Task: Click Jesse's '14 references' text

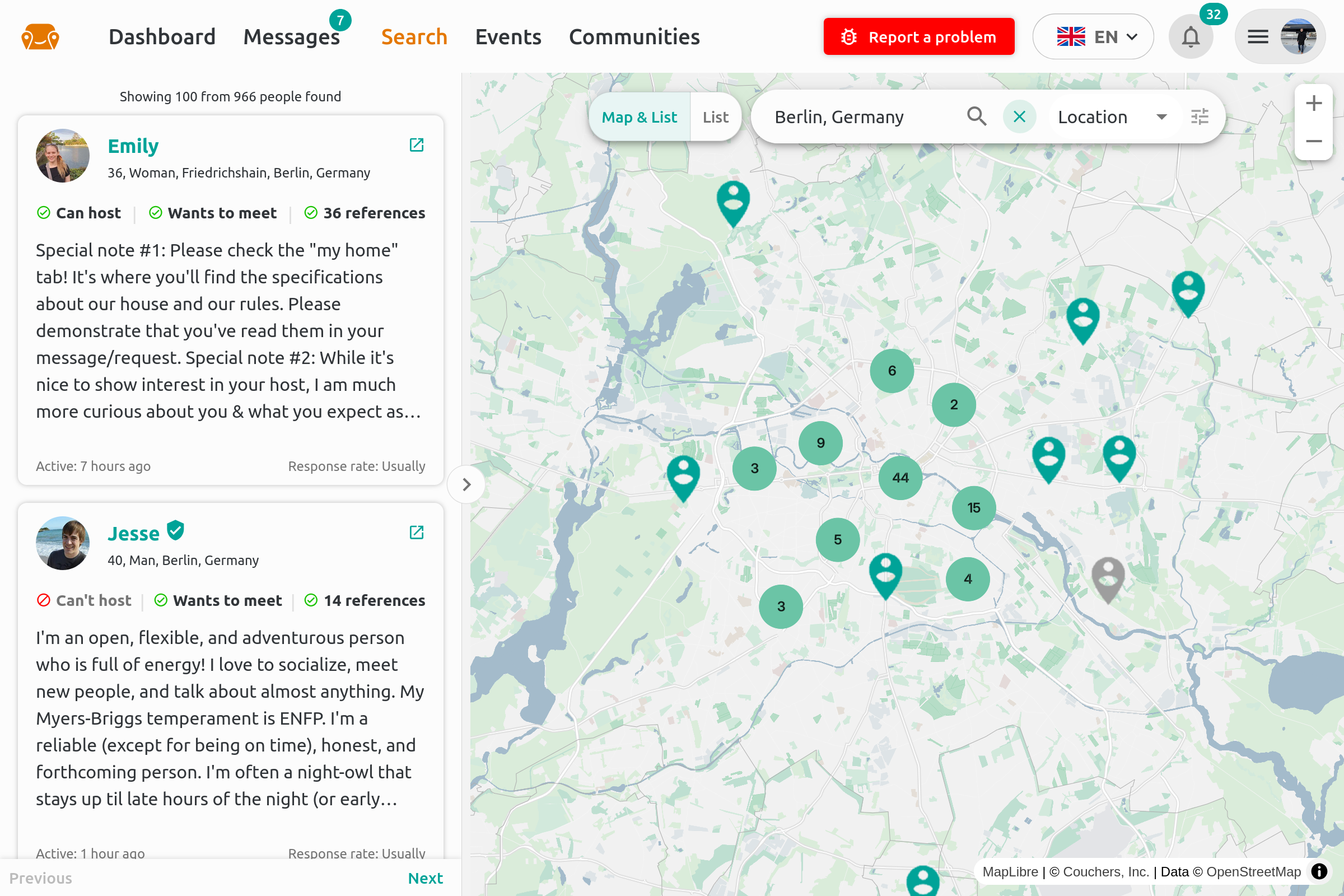Action: (374, 600)
